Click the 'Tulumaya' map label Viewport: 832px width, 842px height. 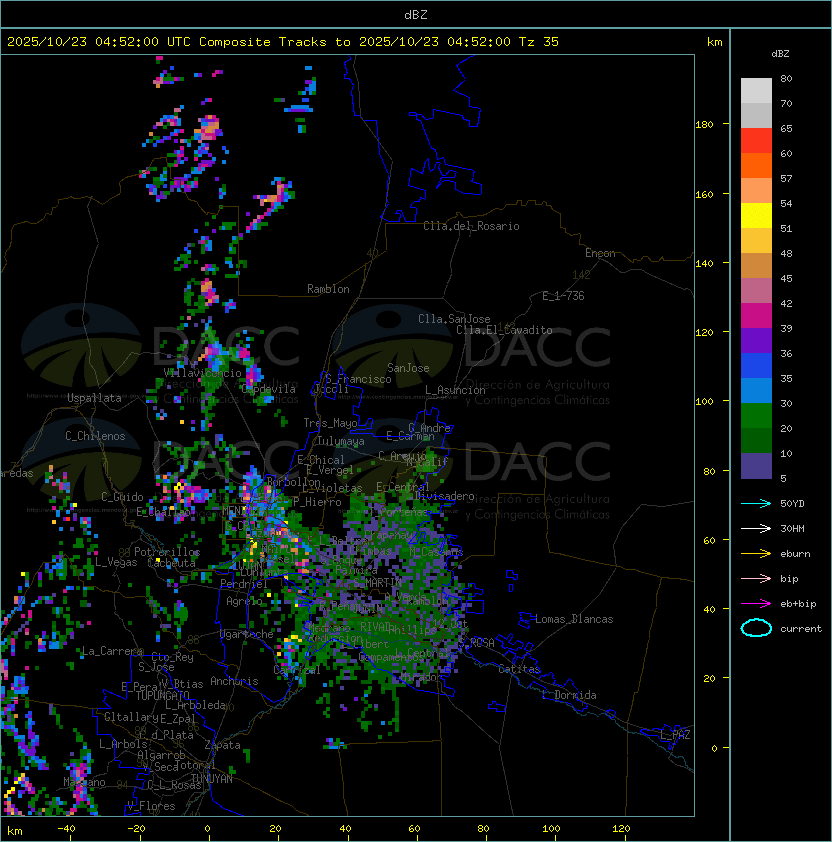341,441
